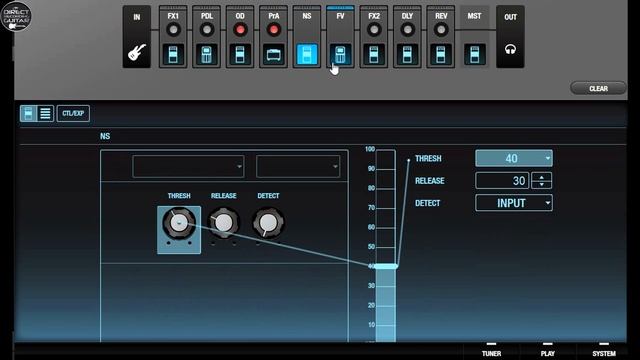Select the IN guitar input block
This screenshot has width=640, height=360.
point(137,37)
